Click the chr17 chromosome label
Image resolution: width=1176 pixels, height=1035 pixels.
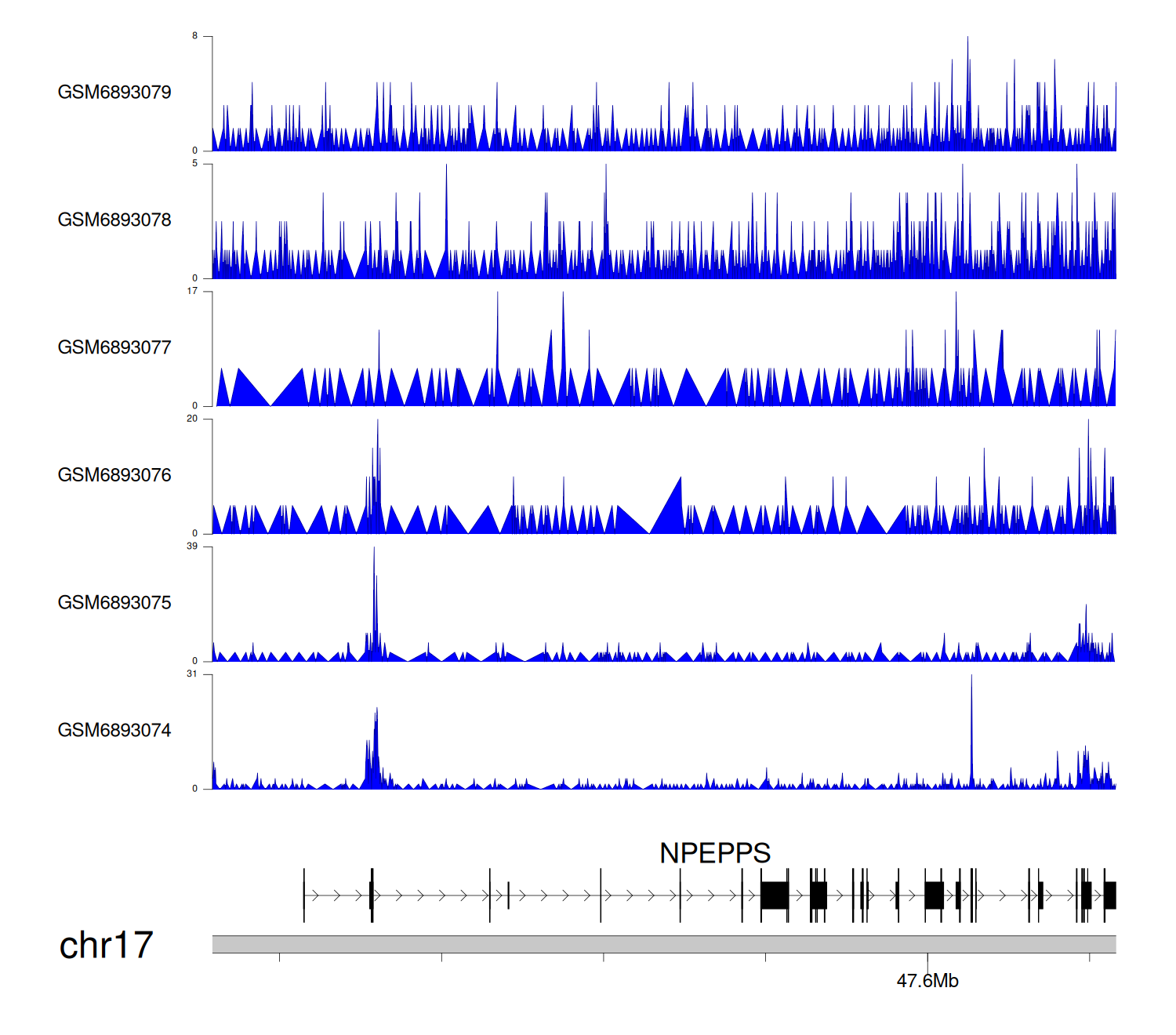pos(106,946)
